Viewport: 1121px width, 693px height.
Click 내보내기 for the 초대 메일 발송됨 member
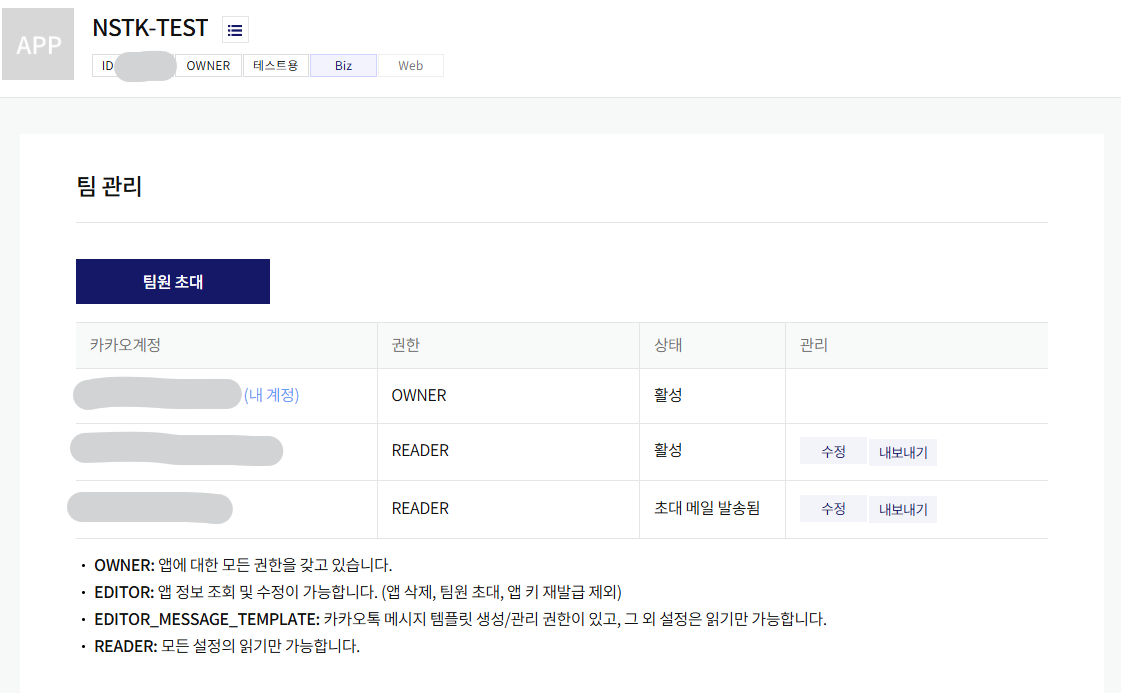tap(903, 509)
